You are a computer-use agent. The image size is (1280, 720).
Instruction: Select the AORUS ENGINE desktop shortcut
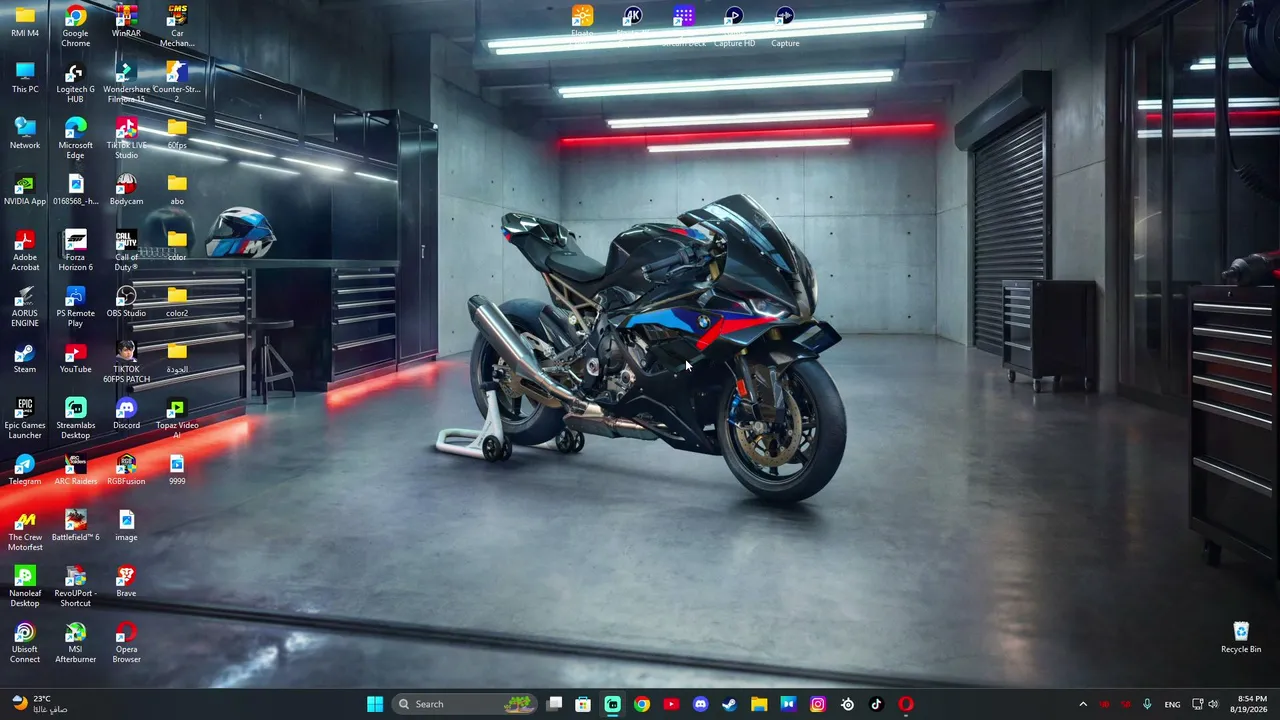[x=25, y=306]
